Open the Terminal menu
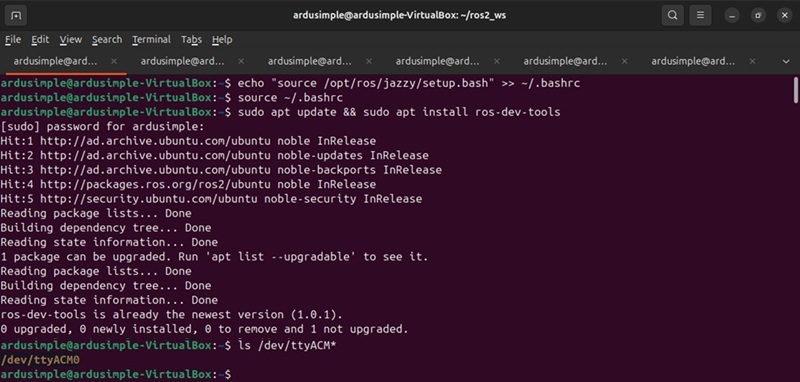This screenshot has height=382, width=800. tap(151, 39)
